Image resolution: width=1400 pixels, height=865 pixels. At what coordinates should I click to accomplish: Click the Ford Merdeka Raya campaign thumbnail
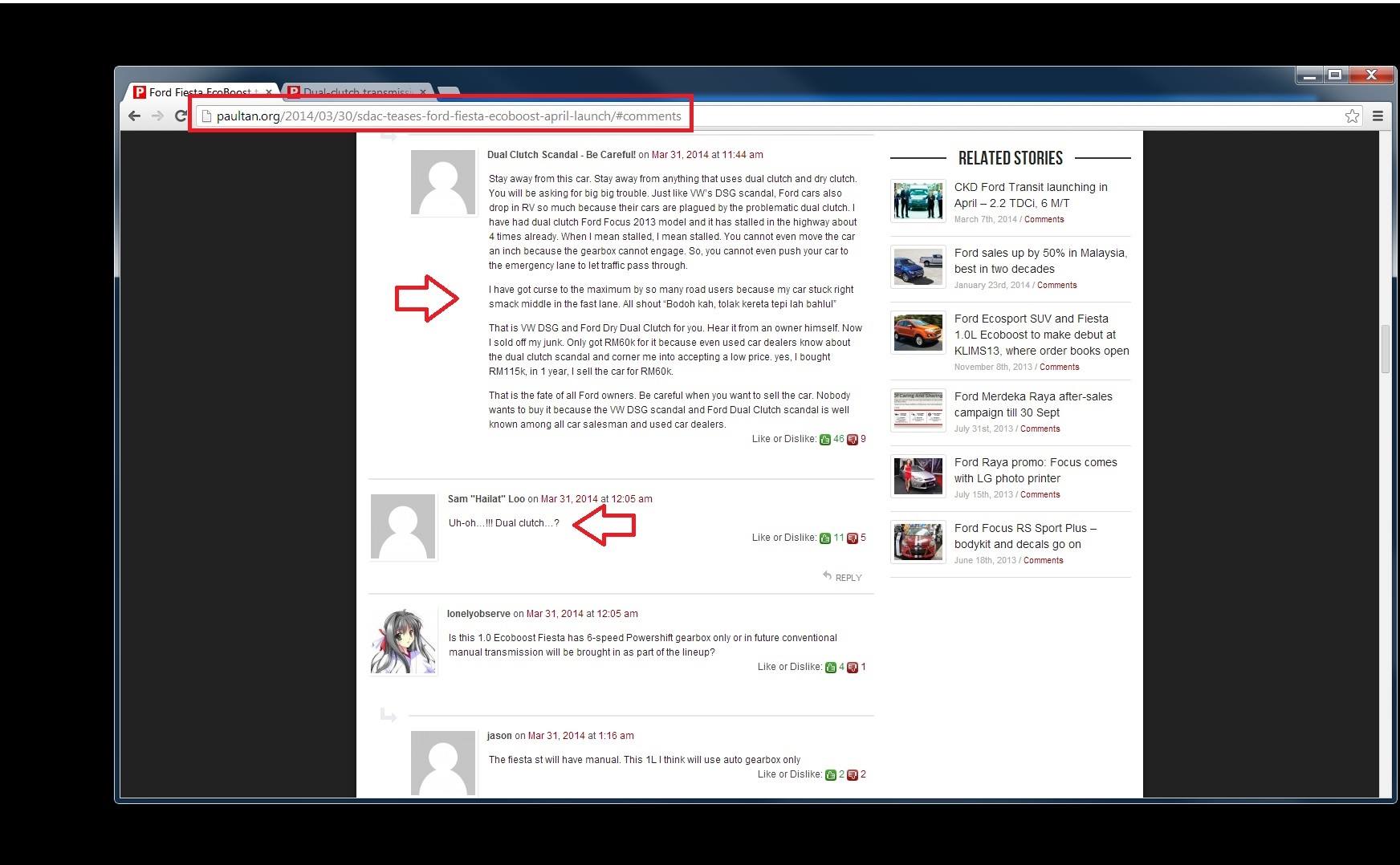click(x=918, y=410)
